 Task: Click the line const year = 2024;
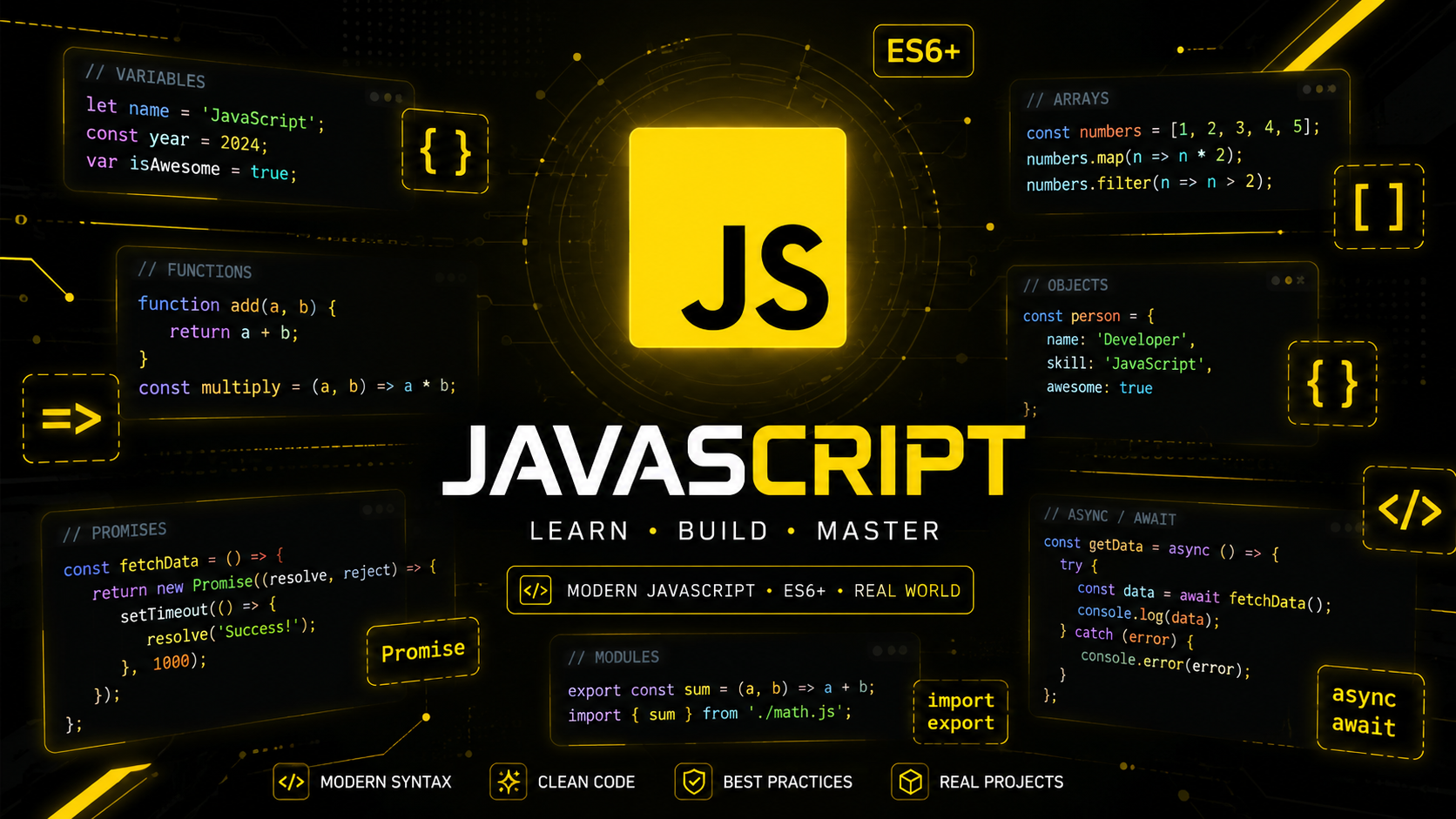177,138
